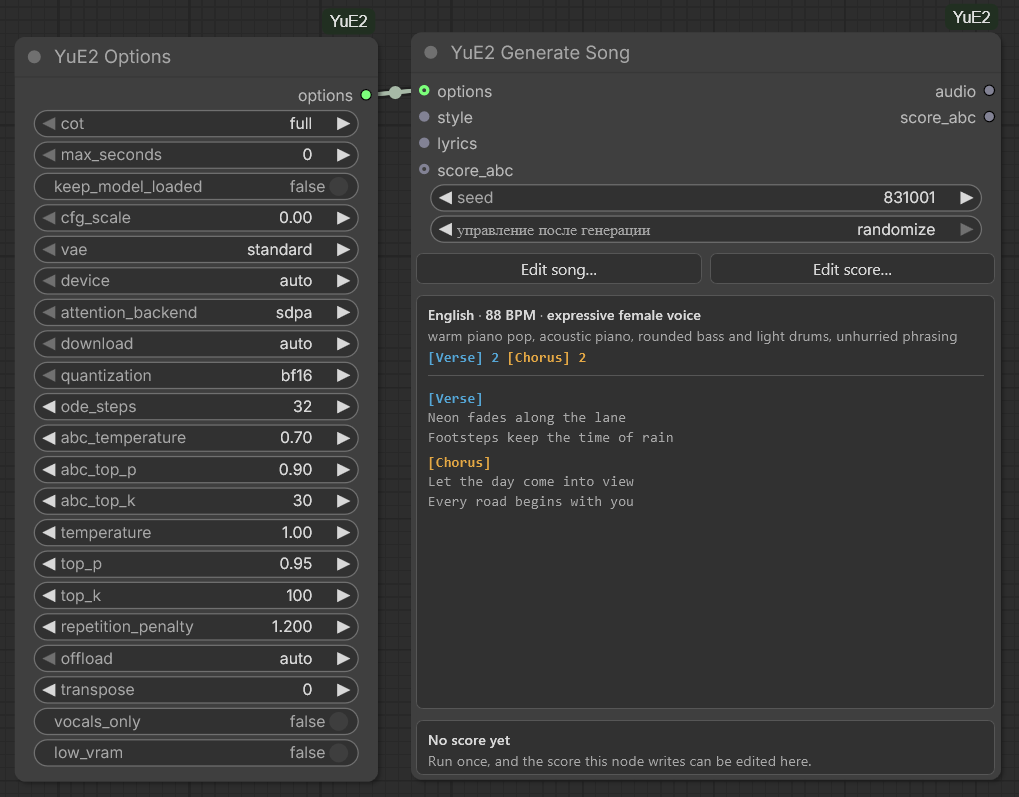
Task: Click the seed value 831001
Action: pos(909,198)
